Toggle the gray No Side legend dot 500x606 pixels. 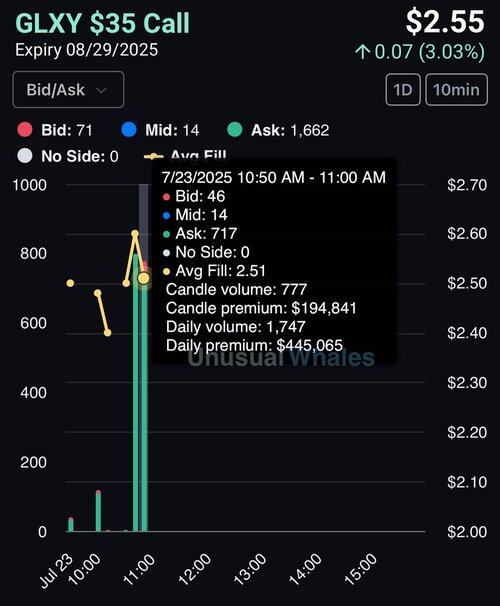point(25,156)
